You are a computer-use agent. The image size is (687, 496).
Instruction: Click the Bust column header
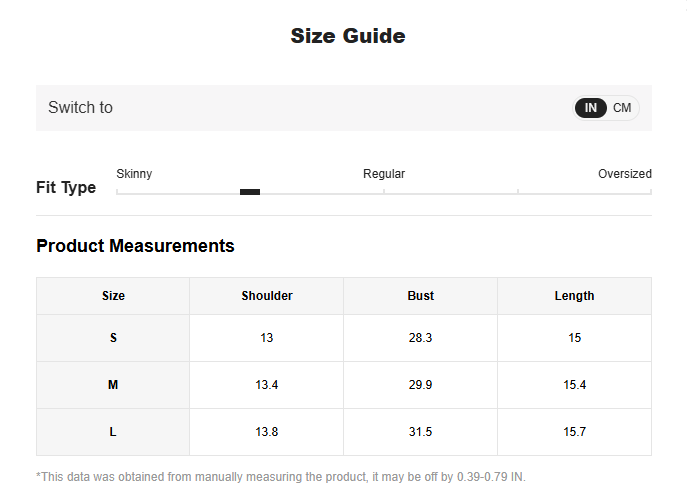point(421,296)
